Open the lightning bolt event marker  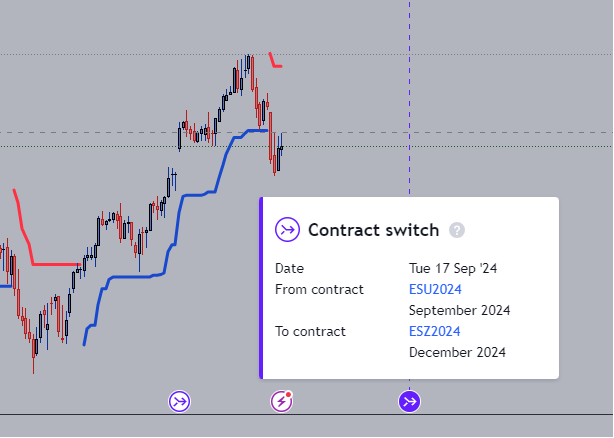pyautogui.click(x=282, y=401)
